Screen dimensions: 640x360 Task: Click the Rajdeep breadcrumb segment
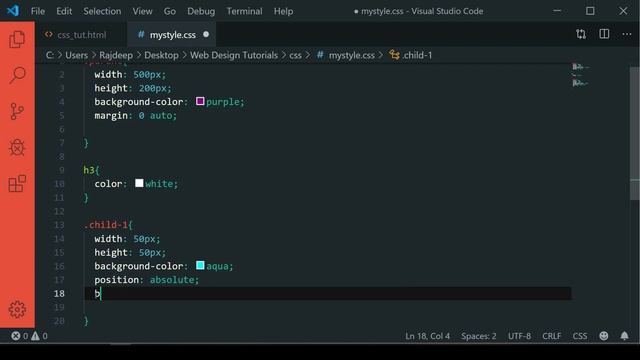116,55
